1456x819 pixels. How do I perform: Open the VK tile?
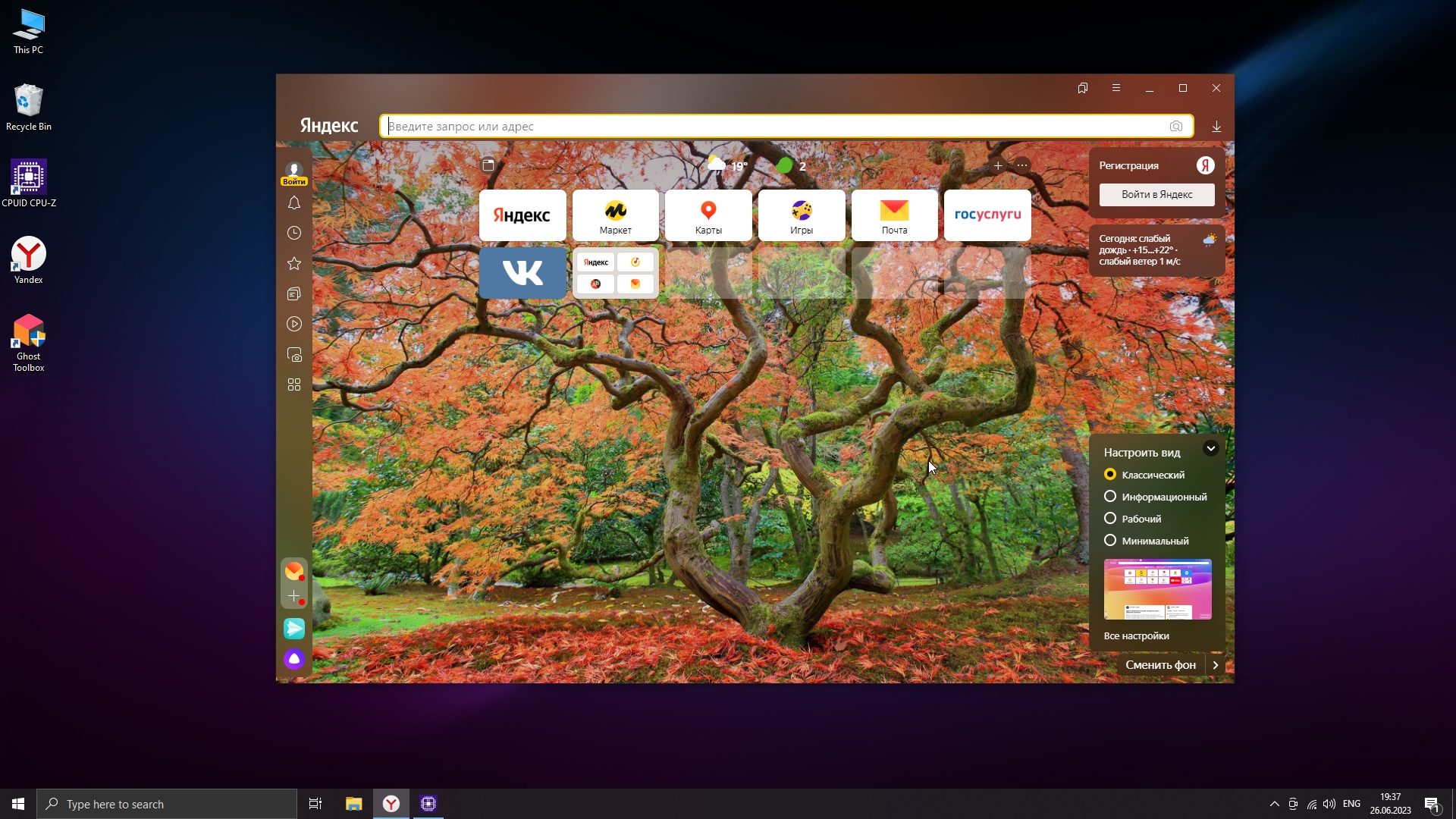click(x=522, y=272)
